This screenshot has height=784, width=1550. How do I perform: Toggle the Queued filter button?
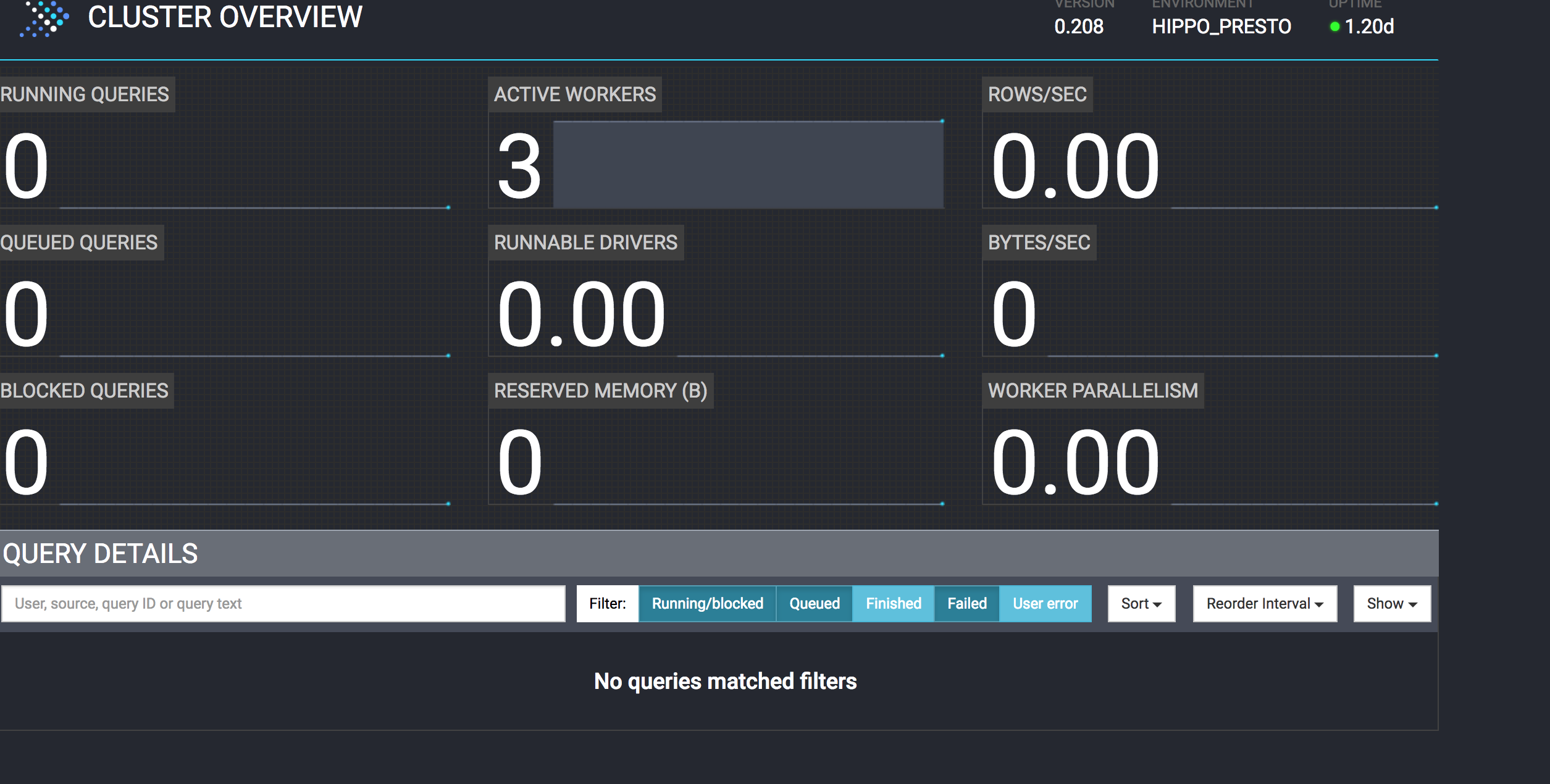click(x=814, y=603)
